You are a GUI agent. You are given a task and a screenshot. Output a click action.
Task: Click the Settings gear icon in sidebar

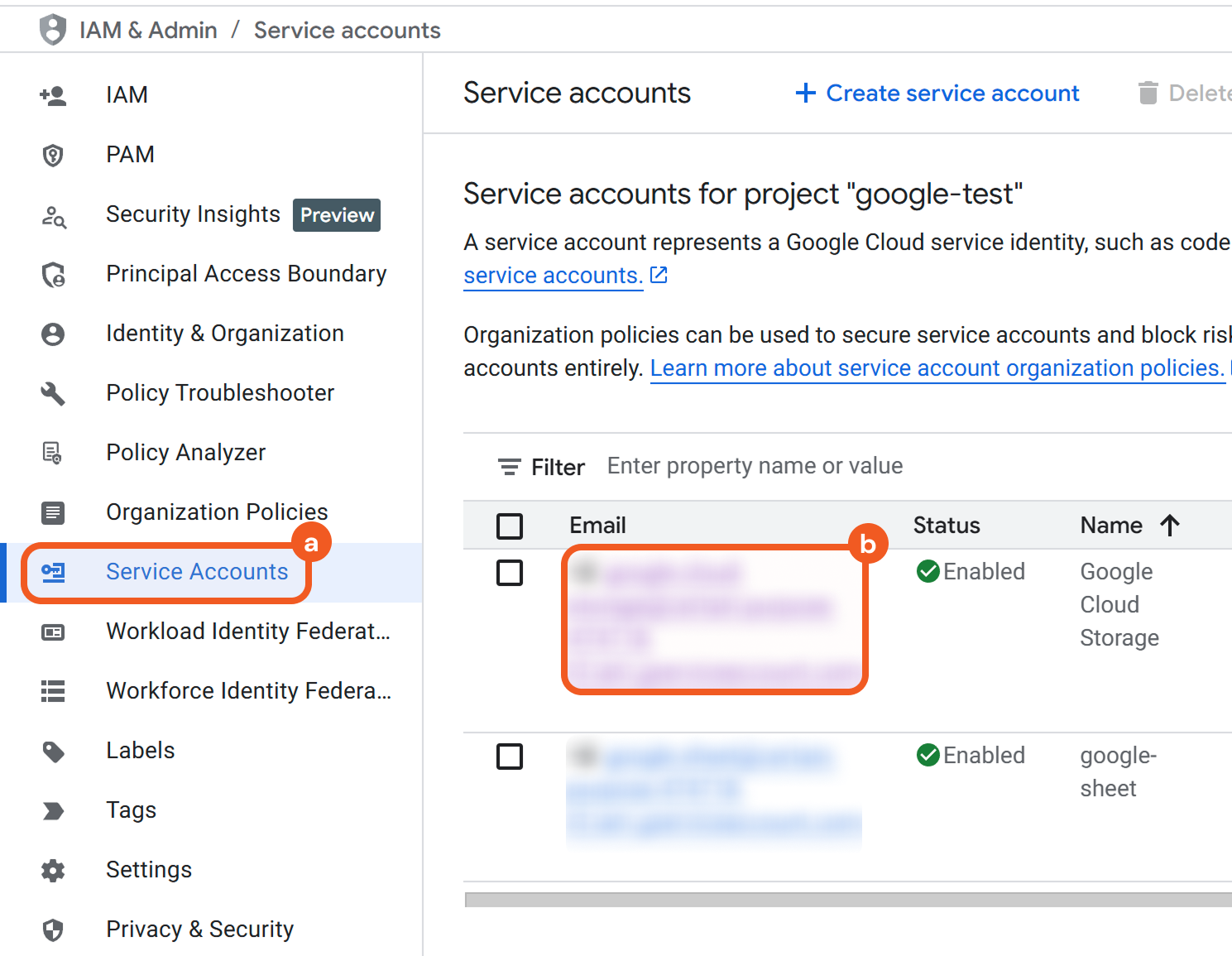click(x=53, y=870)
